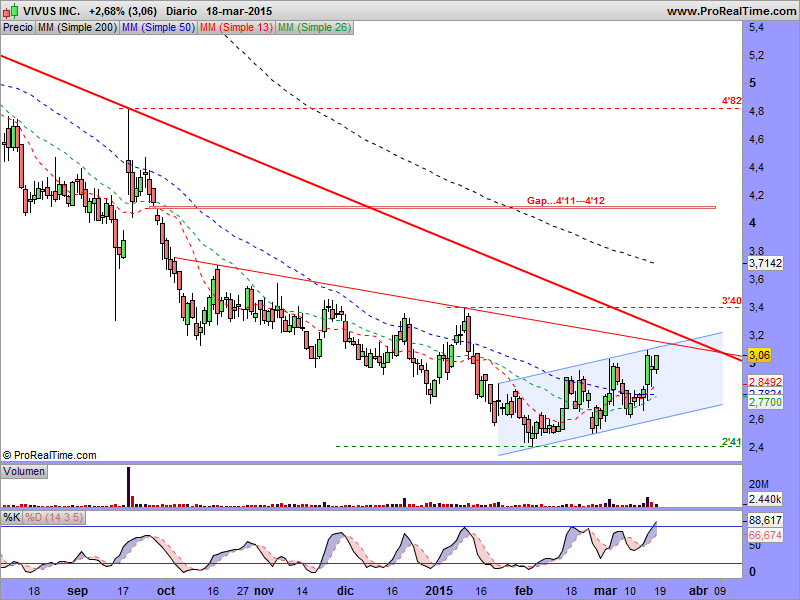Select the MM (Simple 13) indicator label
This screenshot has height=600, width=800.
click(236, 28)
